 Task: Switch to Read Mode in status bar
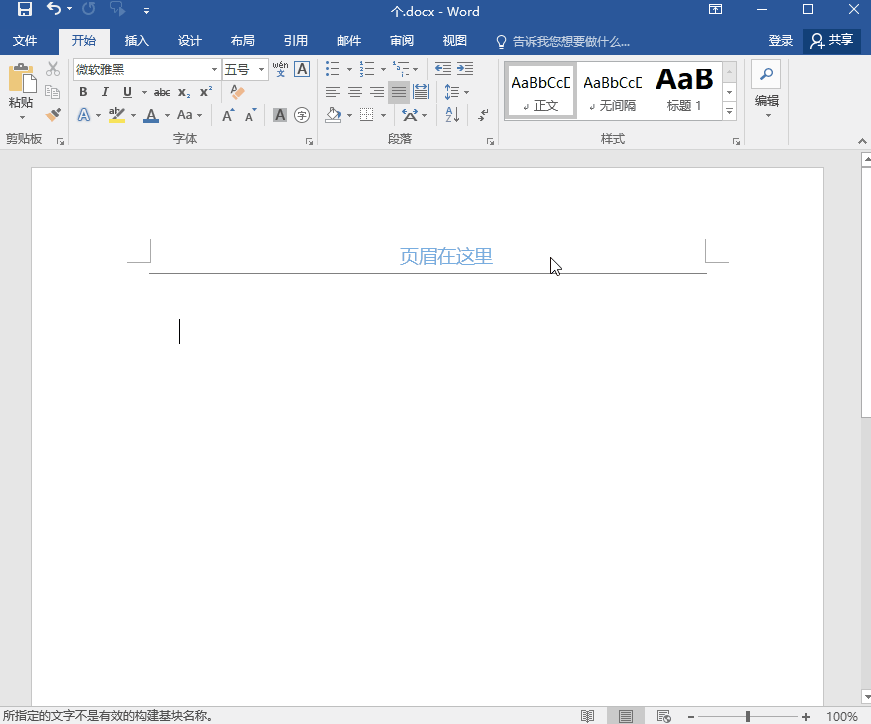[x=588, y=716]
